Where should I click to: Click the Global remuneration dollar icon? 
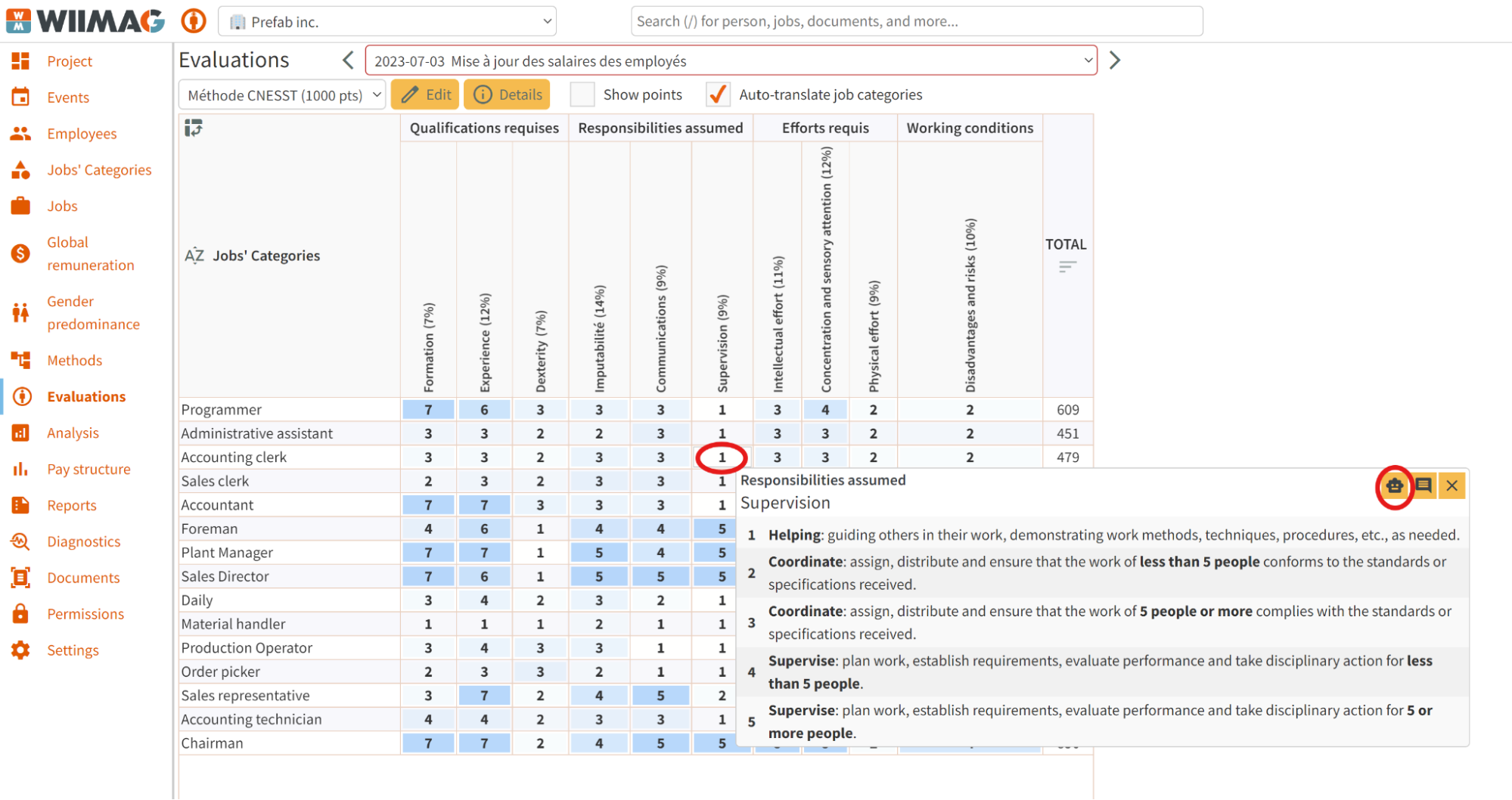(x=20, y=253)
